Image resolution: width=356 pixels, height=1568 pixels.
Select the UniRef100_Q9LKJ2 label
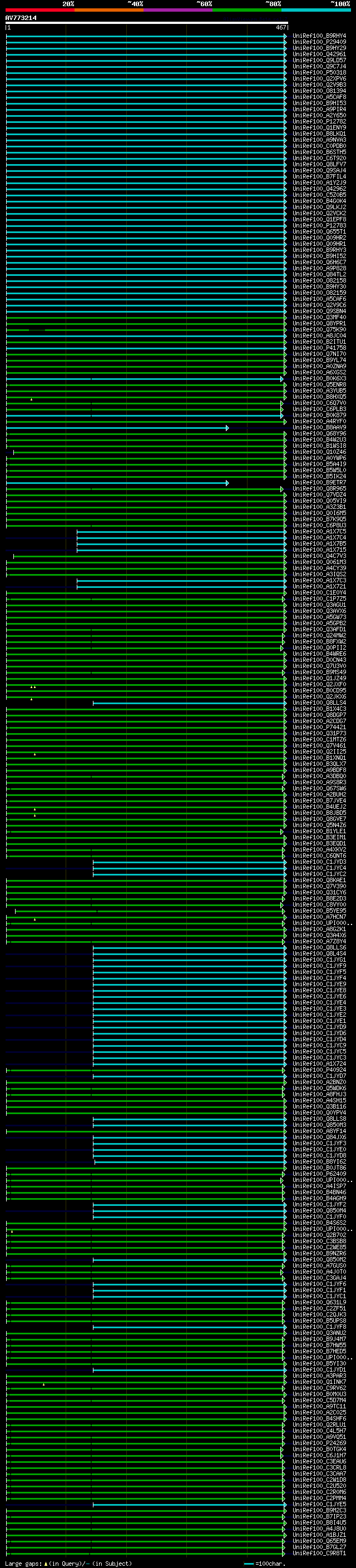click(319, 207)
